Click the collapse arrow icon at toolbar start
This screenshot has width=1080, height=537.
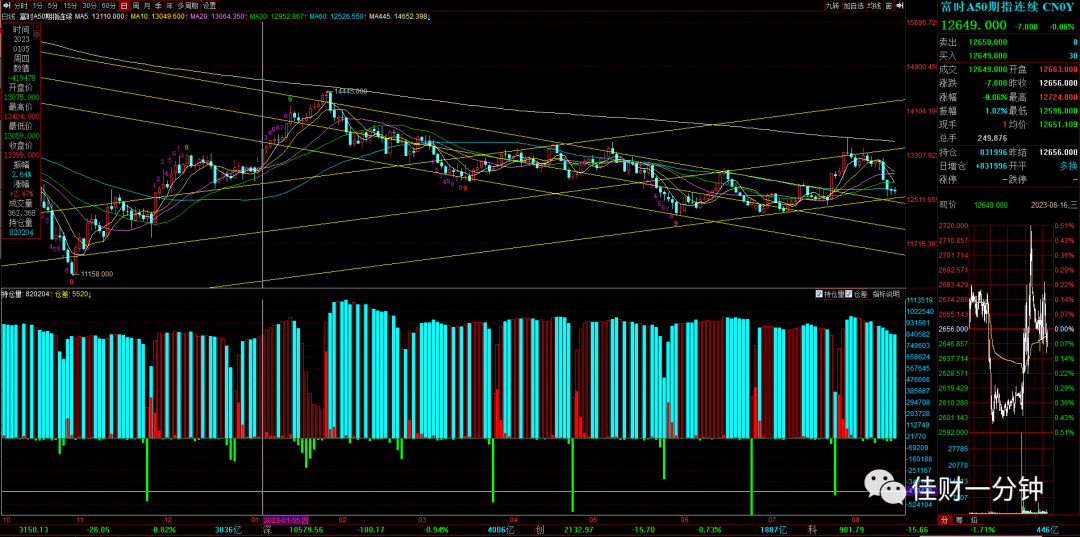6,6
